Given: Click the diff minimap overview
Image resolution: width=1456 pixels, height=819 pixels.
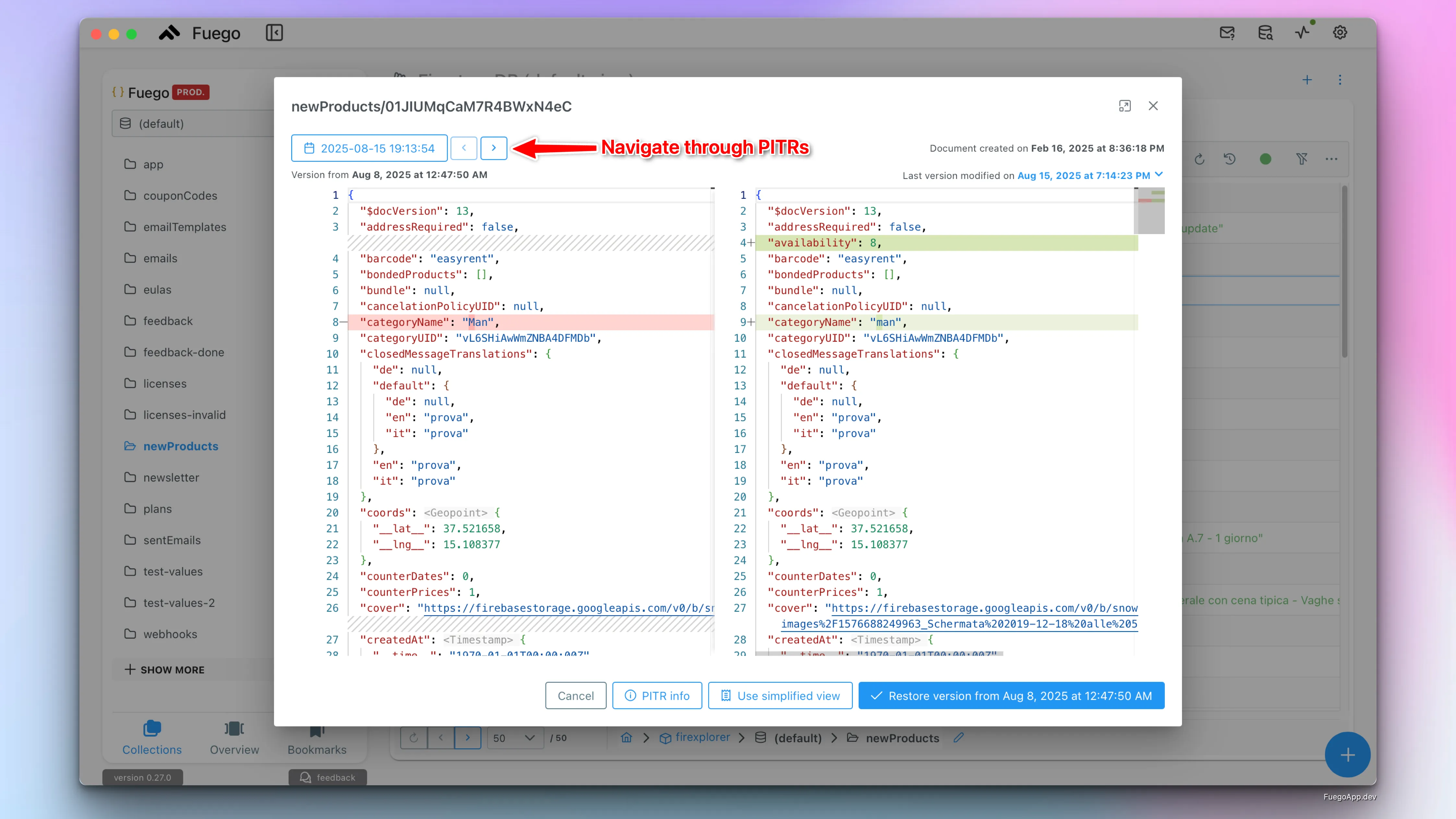Looking at the screenshot, I should tap(1150, 211).
